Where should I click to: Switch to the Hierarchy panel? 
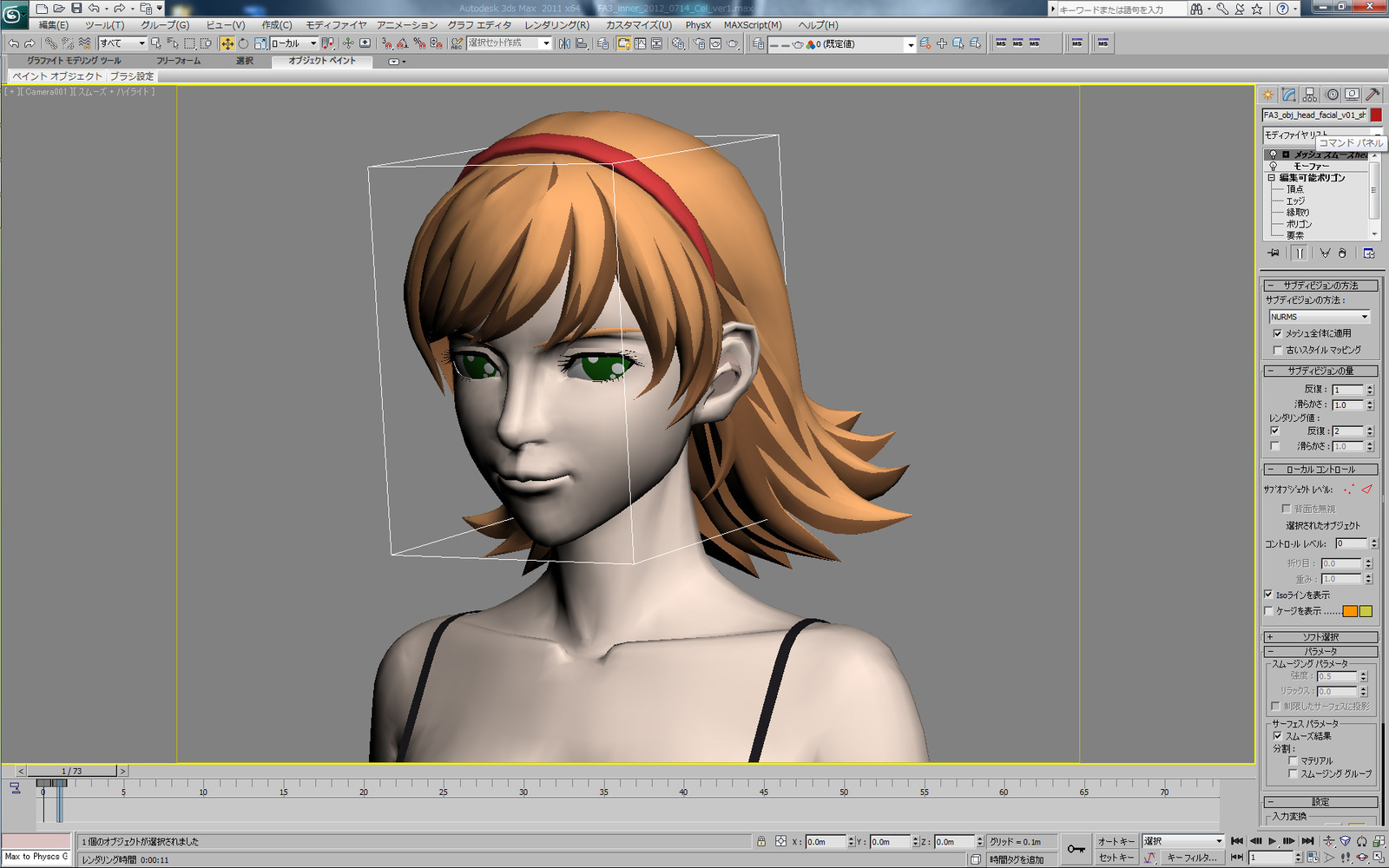coord(1309,95)
